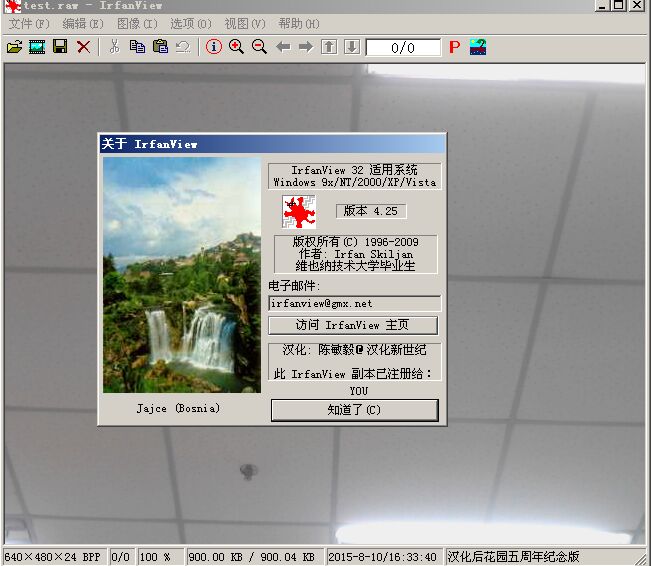The image size is (651, 566).
Task: Click the irfanview@gmx.net email field
Action: (355, 304)
